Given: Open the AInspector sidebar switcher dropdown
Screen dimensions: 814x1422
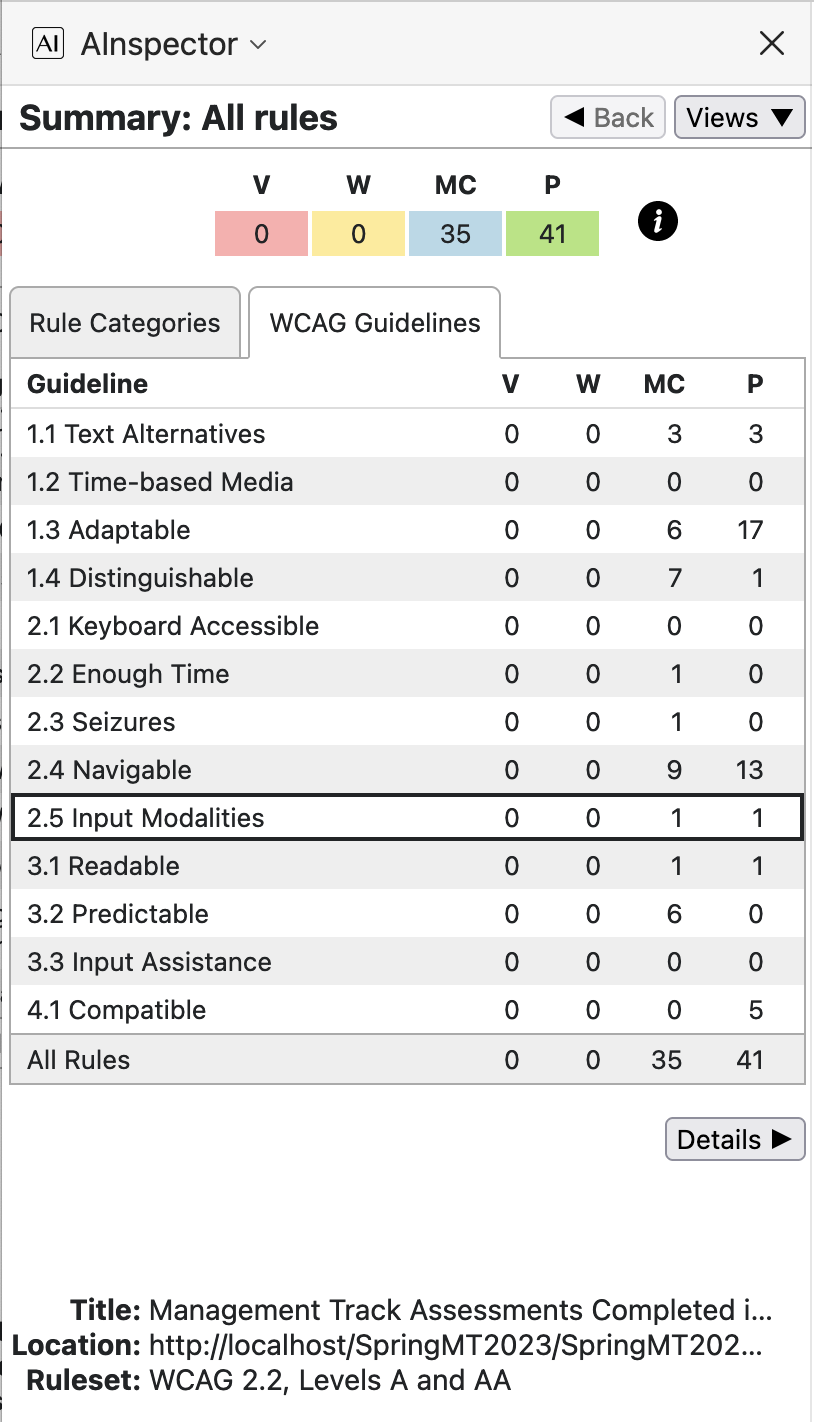Looking at the screenshot, I should point(258,45).
